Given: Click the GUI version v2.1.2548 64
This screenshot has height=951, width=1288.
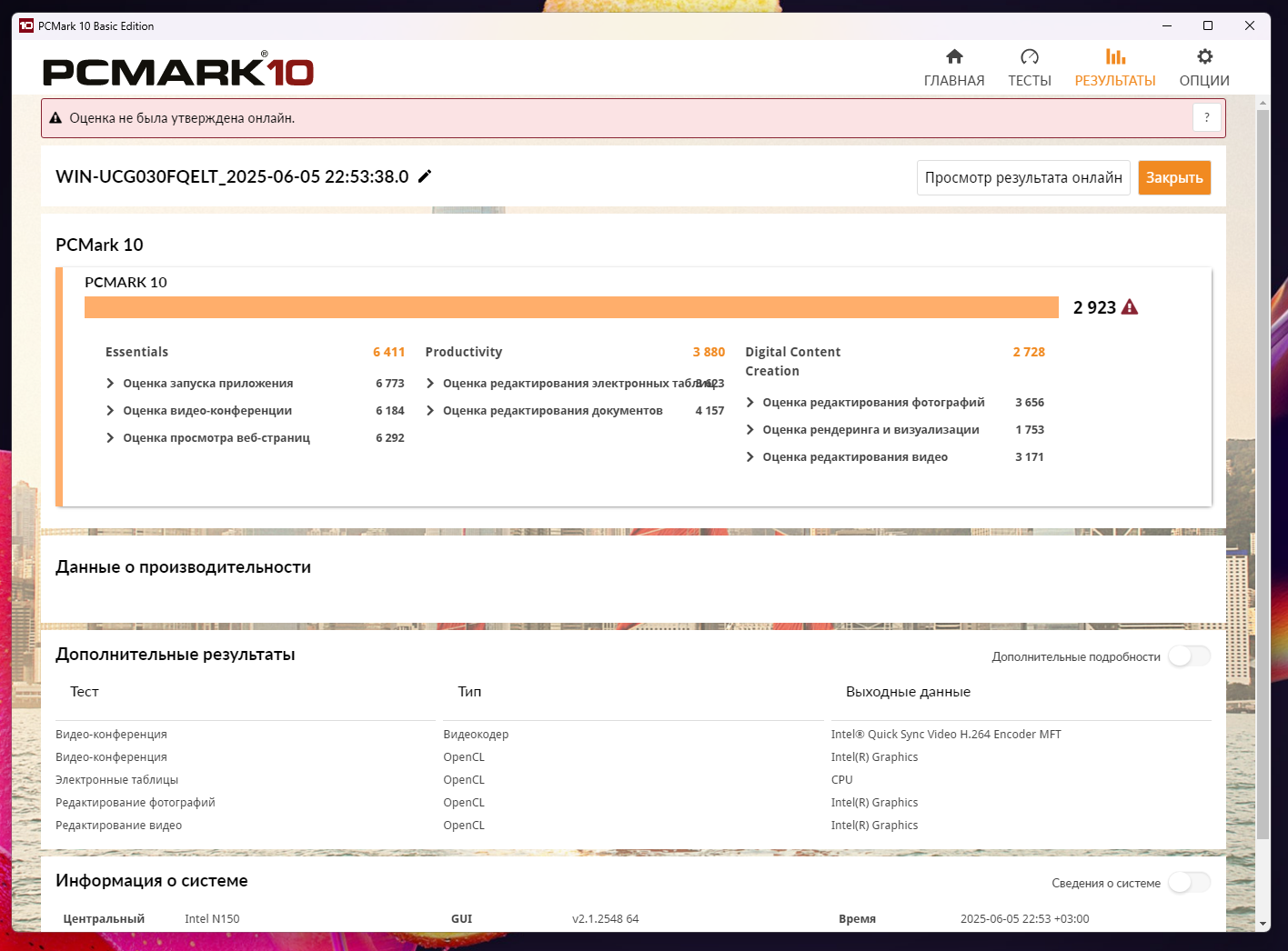Looking at the screenshot, I should click(x=605, y=919).
